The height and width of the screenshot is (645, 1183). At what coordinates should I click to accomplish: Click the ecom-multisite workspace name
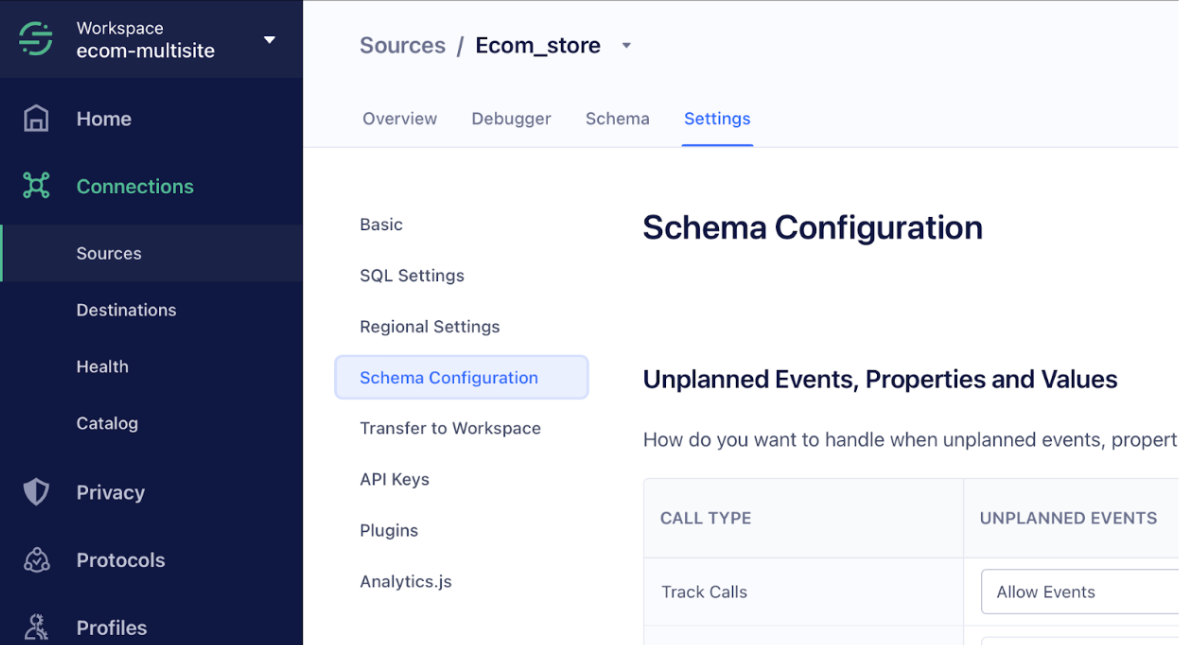pos(145,51)
